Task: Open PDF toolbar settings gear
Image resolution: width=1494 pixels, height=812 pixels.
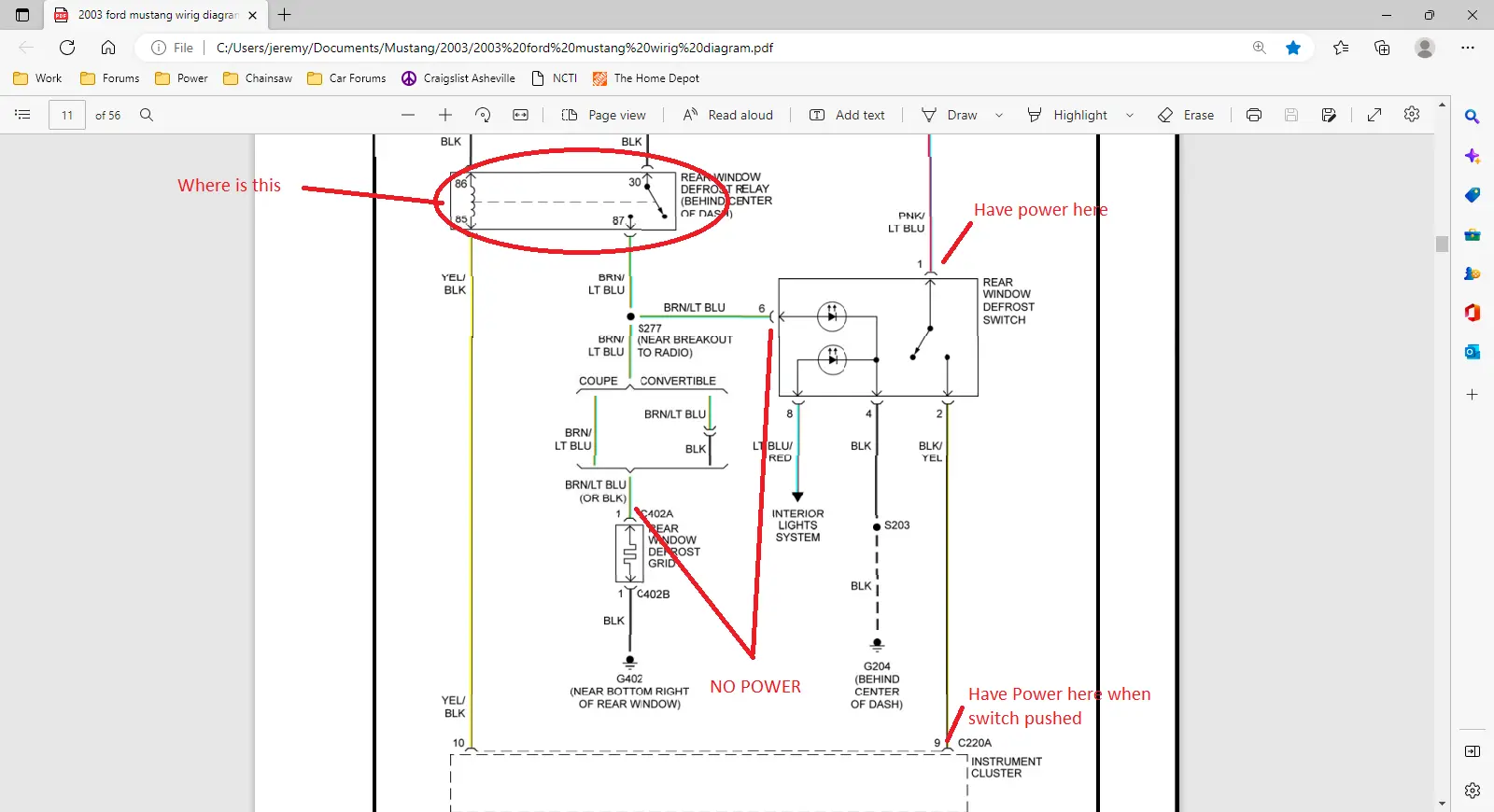Action: pos(1412,114)
